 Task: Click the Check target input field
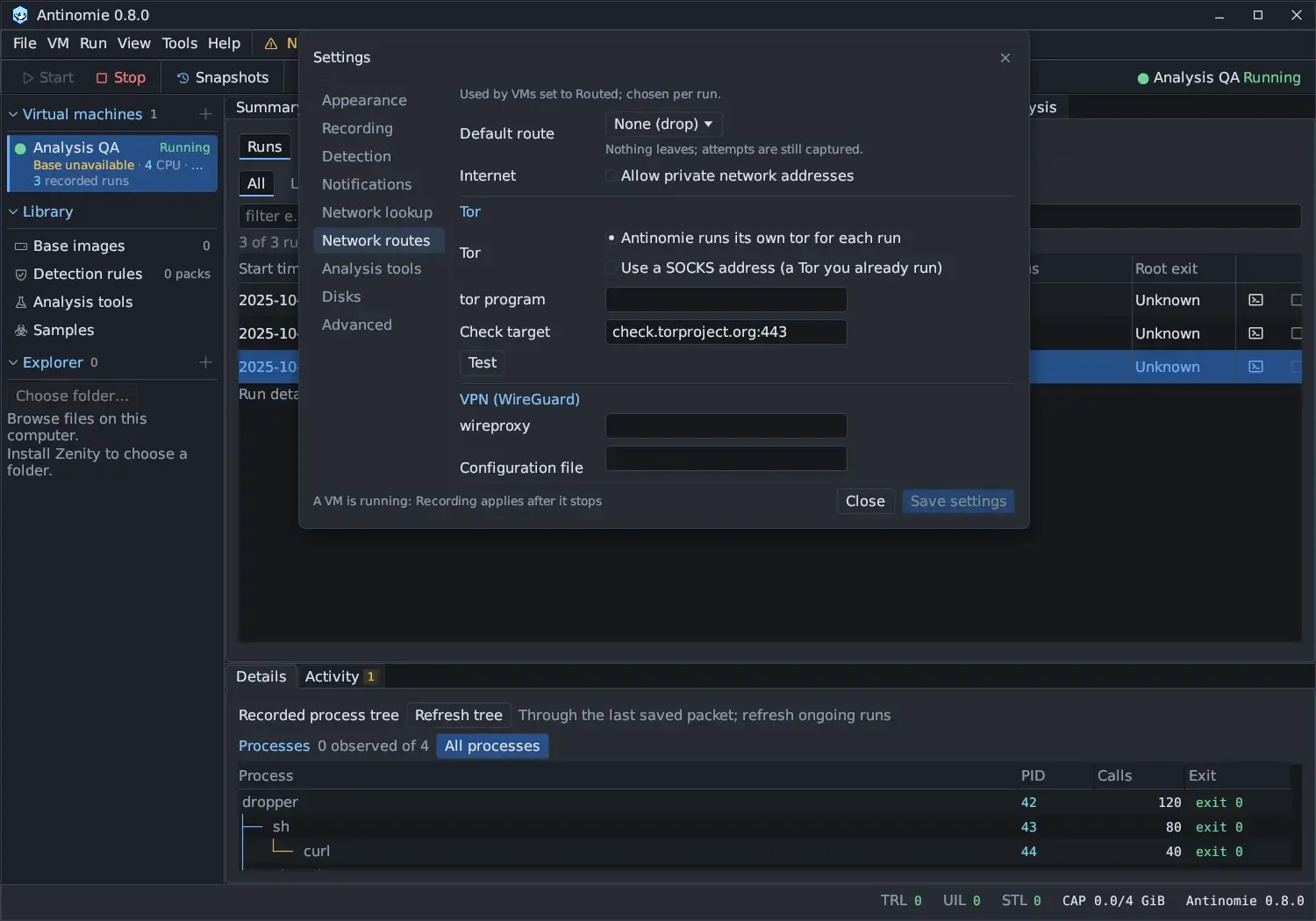pos(726,332)
